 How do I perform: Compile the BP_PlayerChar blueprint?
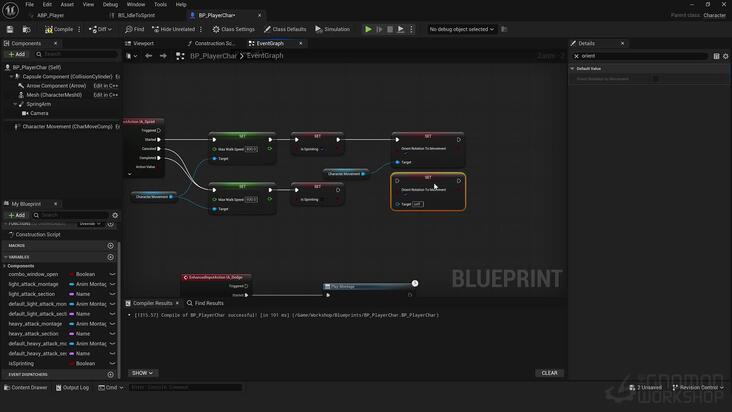[x=59, y=29]
